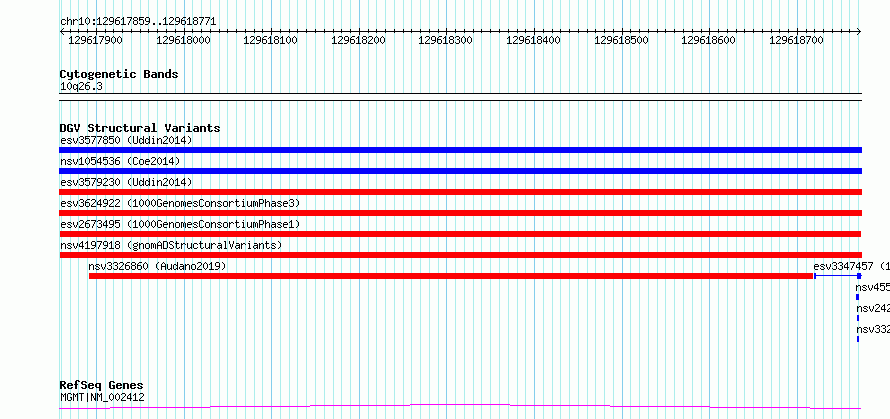Click the blue bar under nsv1054536
Image resolution: width=890 pixels, height=419 pixels.
(x=460, y=171)
